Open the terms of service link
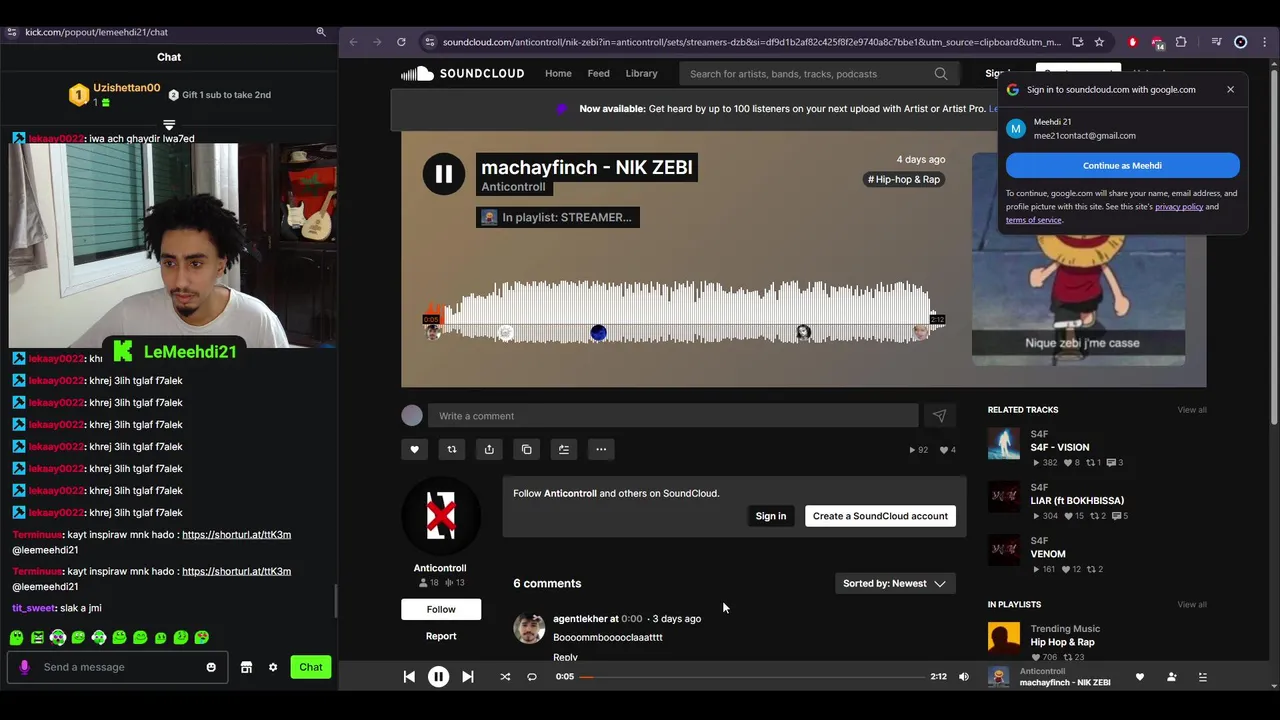Image resolution: width=1280 pixels, height=720 pixels. 1034,220
